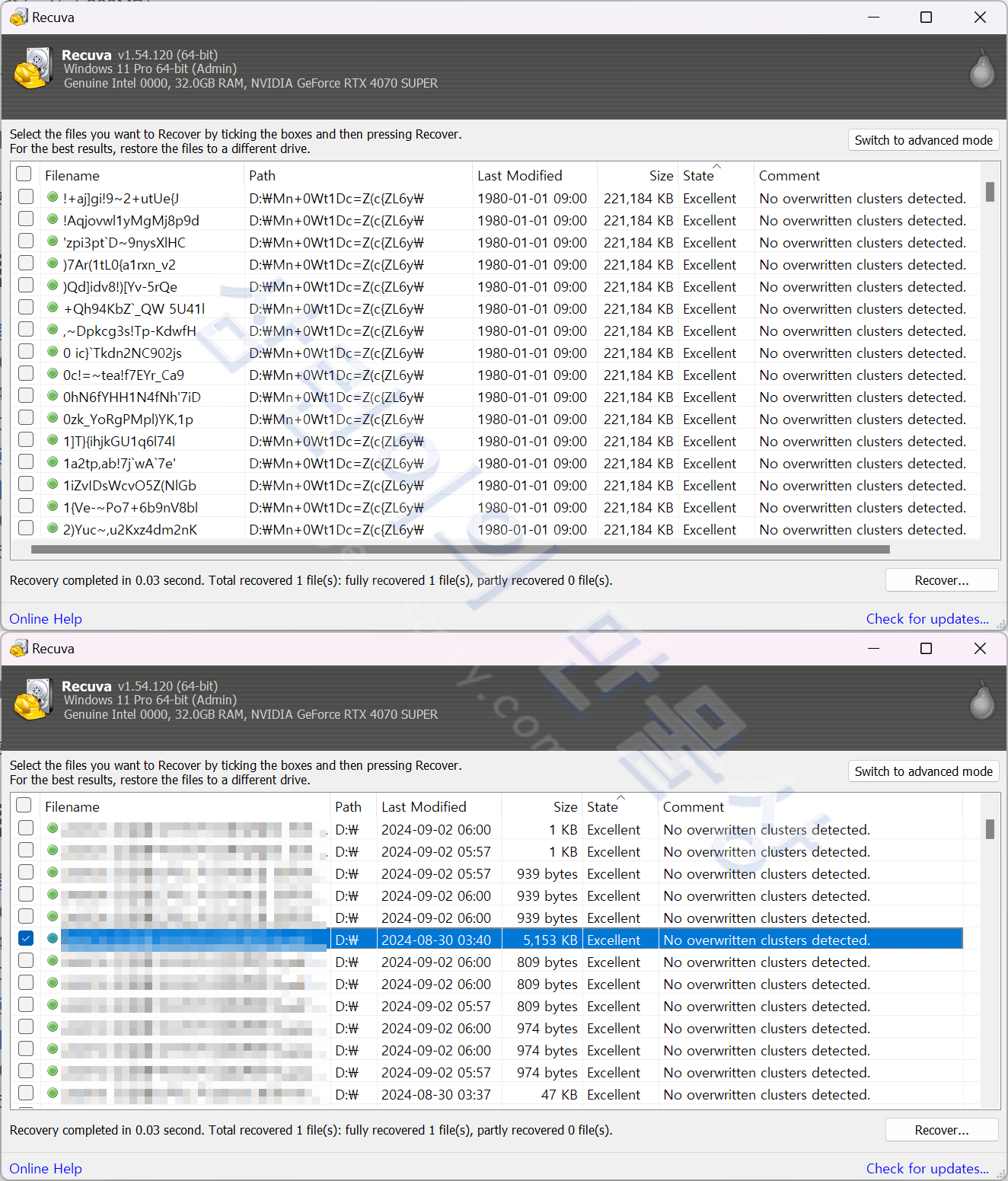Tick the select-all checkbox in top window header
Screen dimensions: 1008x1181
(x=24, y=174)
